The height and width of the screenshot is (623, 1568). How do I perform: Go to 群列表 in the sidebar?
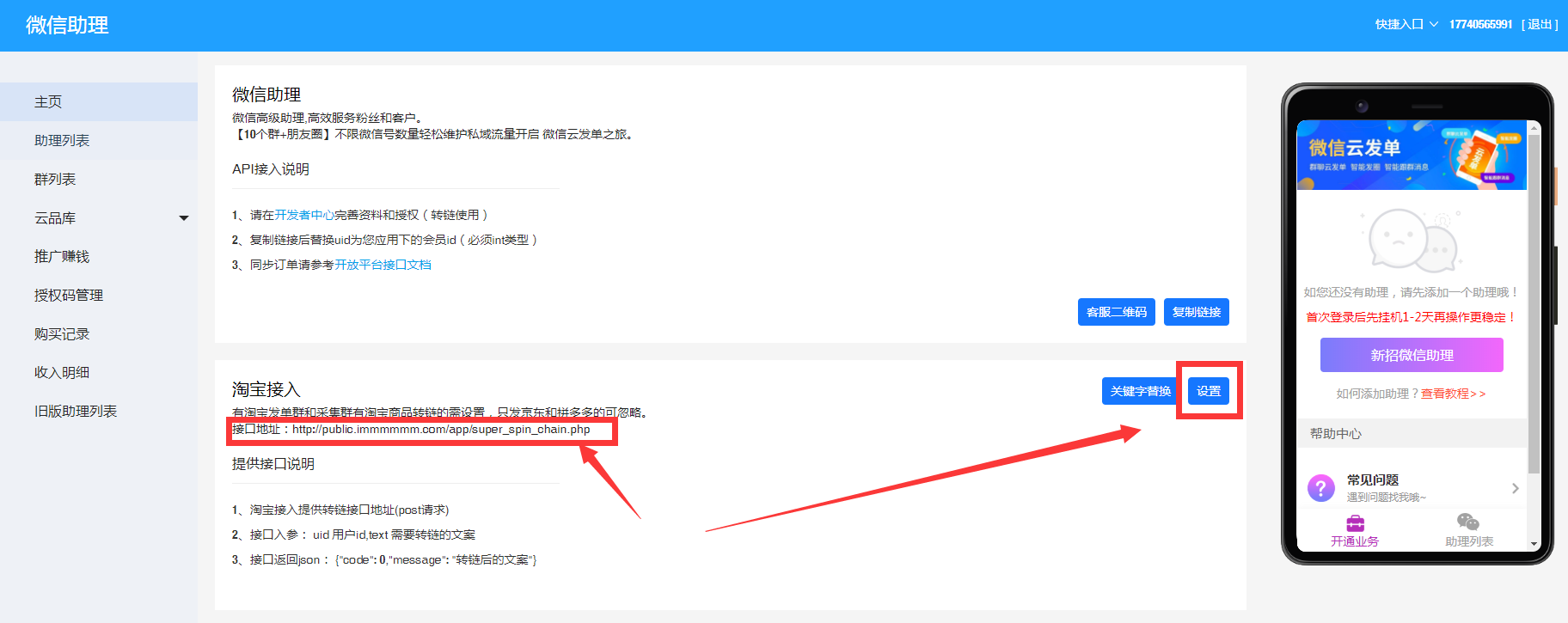pos(99,179)
